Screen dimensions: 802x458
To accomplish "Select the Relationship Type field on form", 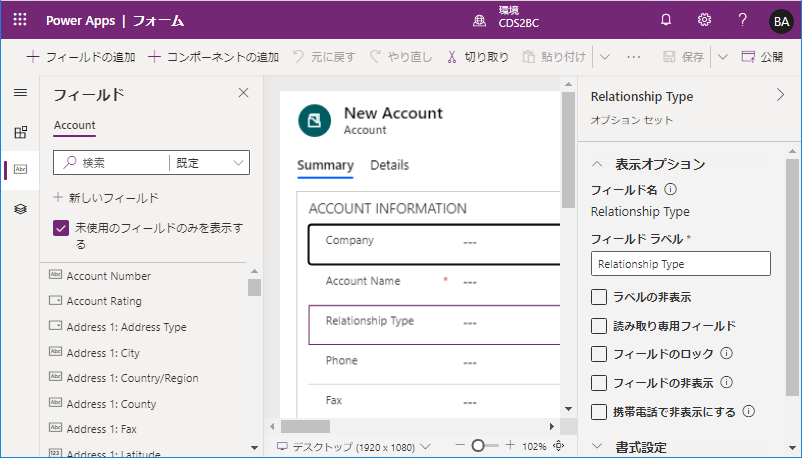I will click(x=434, y=325).
